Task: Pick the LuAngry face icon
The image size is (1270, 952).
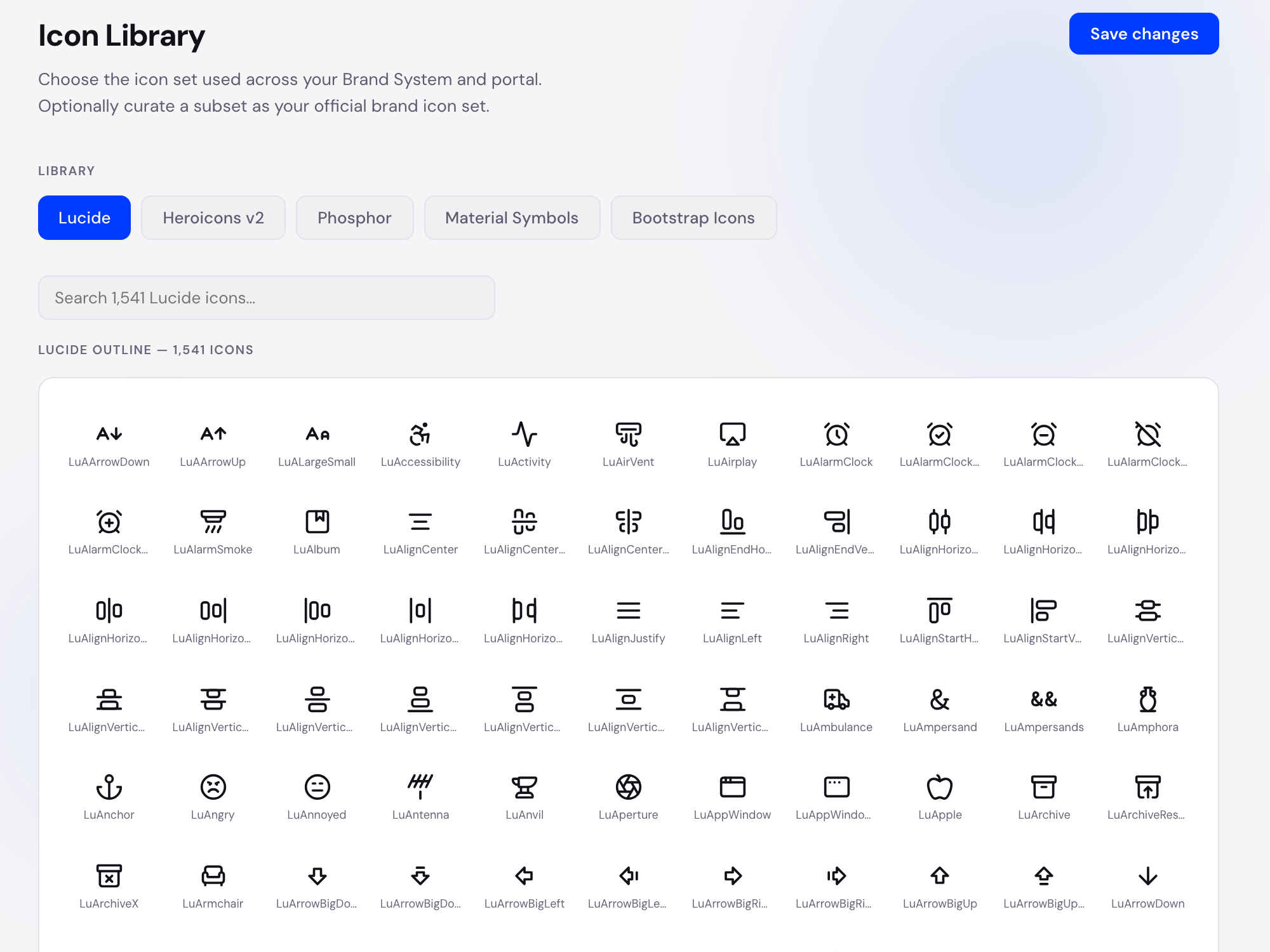Action: (213, 788)
